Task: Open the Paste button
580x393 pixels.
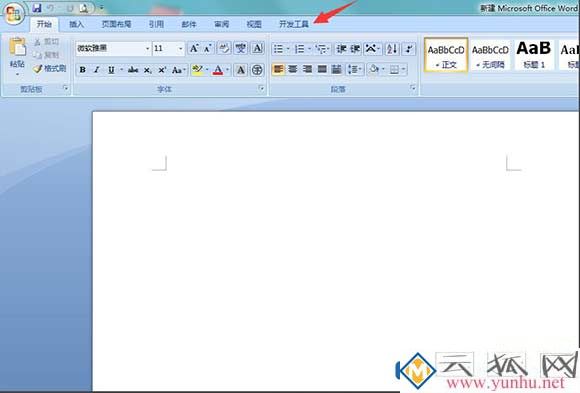Action: 17,57
